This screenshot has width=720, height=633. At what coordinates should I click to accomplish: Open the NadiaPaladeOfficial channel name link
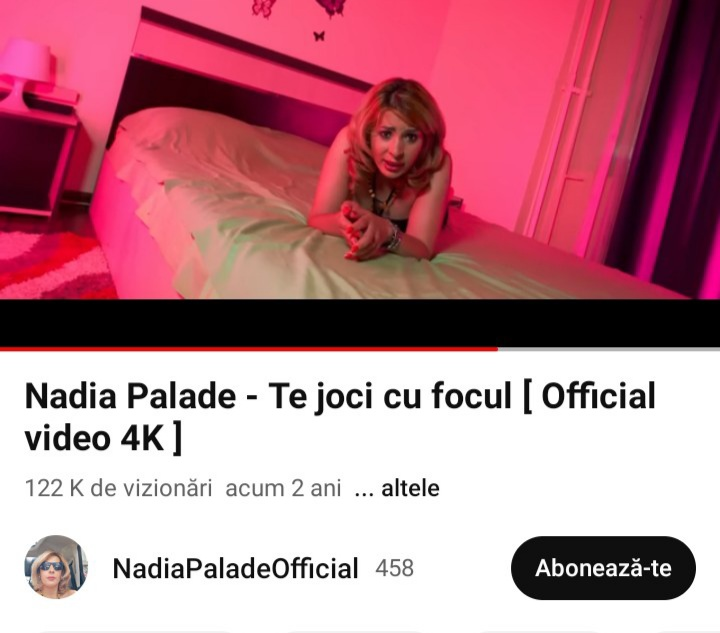(235, 568)
